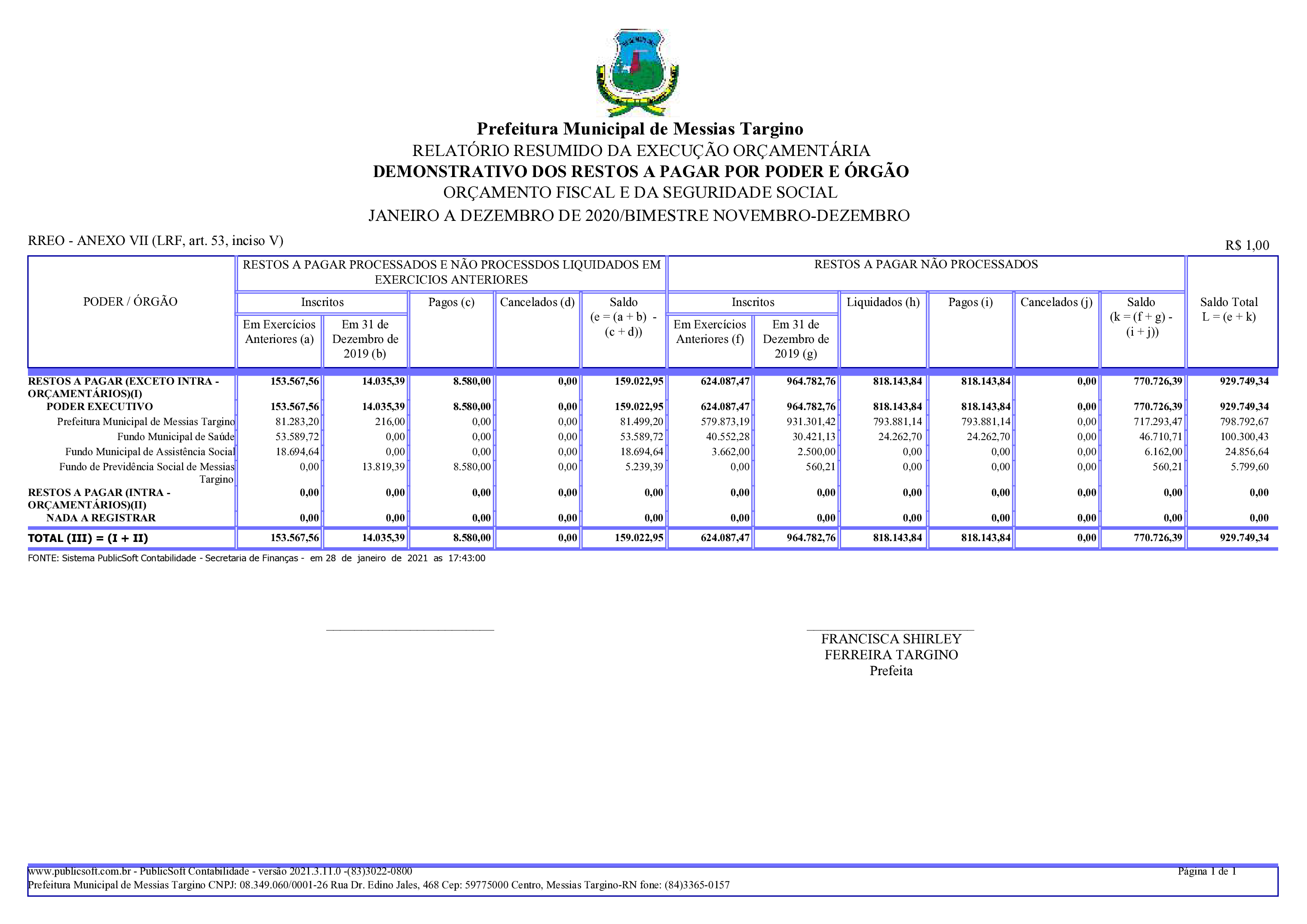Click the FRANCISCA SHIRLEY FERREIRA TARGINO signature
This screenshot has height=924, width=1307.
click(x=891, y=647)
